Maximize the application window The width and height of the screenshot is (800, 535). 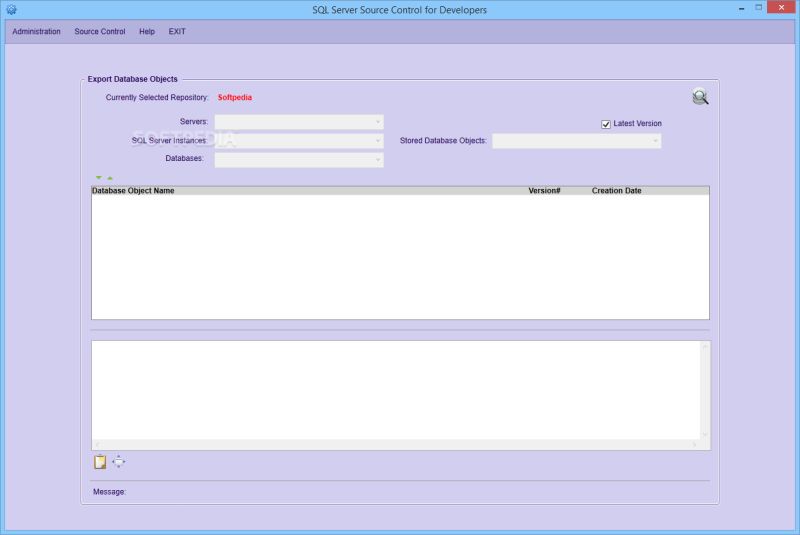(759, 8)
